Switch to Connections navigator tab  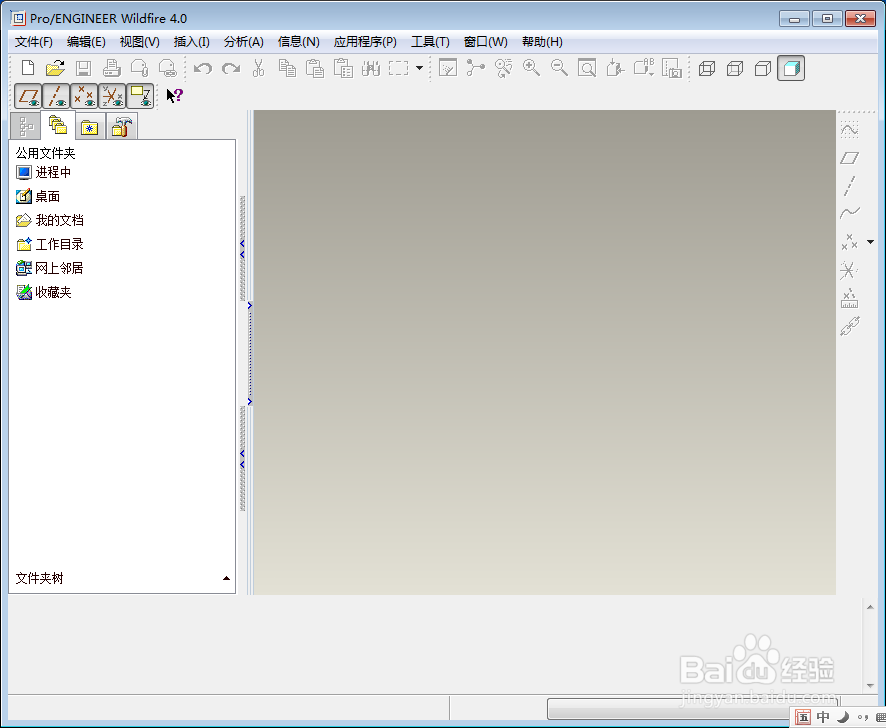click(121, 127)
